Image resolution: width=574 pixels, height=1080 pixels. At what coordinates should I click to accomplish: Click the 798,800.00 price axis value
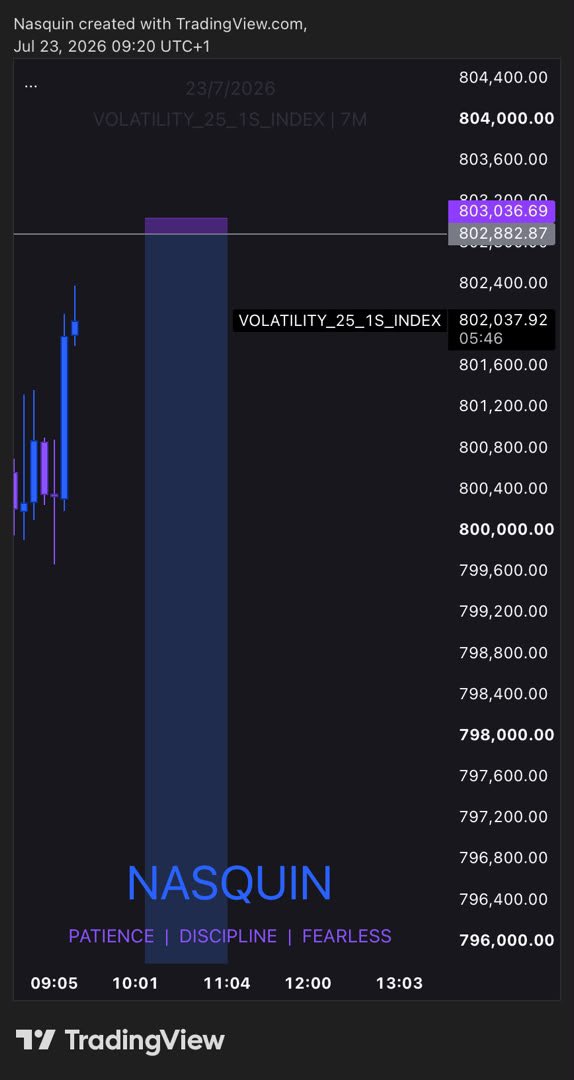pyautogui.click(x=503, y=652)
